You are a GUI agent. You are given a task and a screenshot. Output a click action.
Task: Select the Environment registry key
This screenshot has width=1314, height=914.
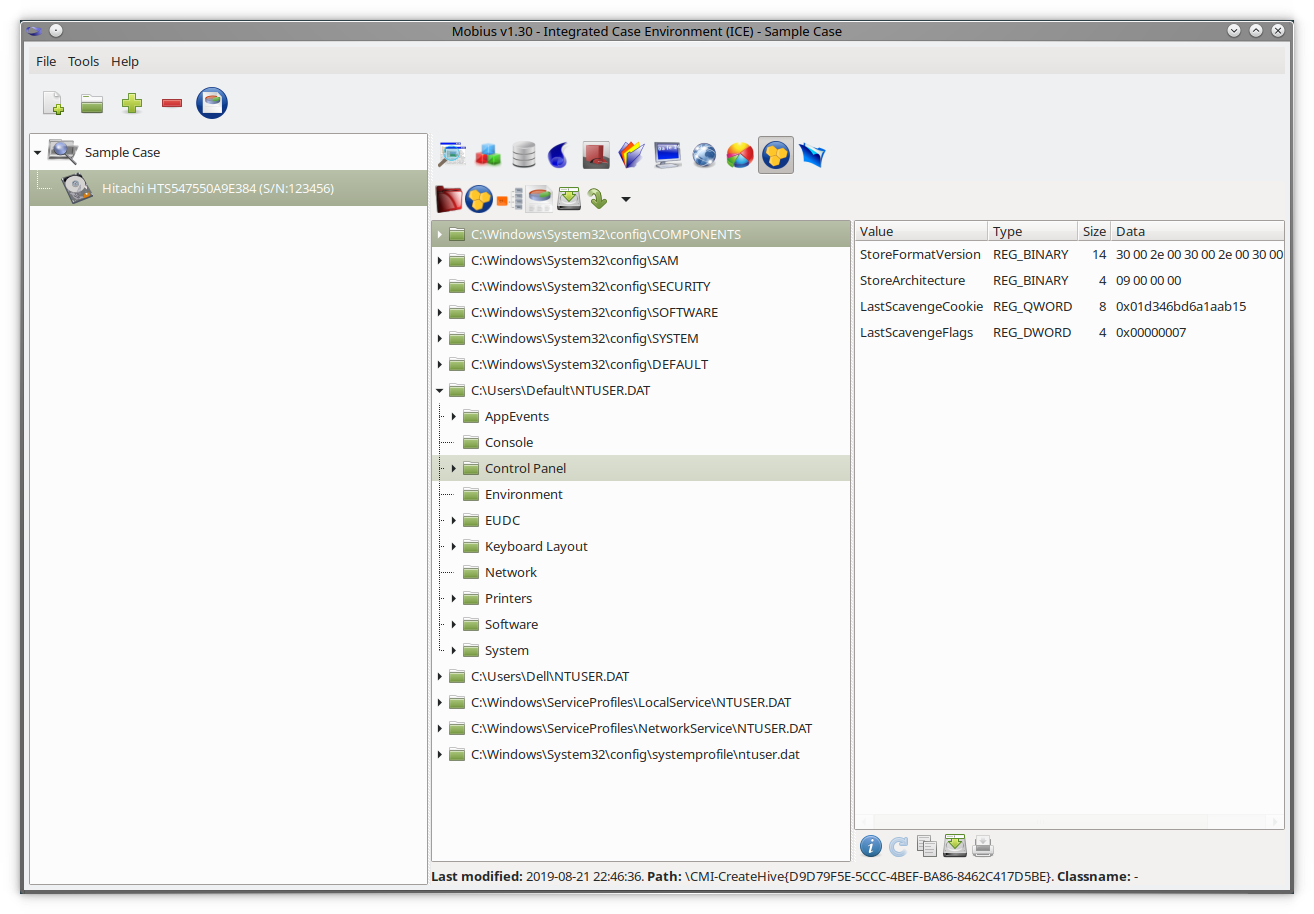[523, 495]
